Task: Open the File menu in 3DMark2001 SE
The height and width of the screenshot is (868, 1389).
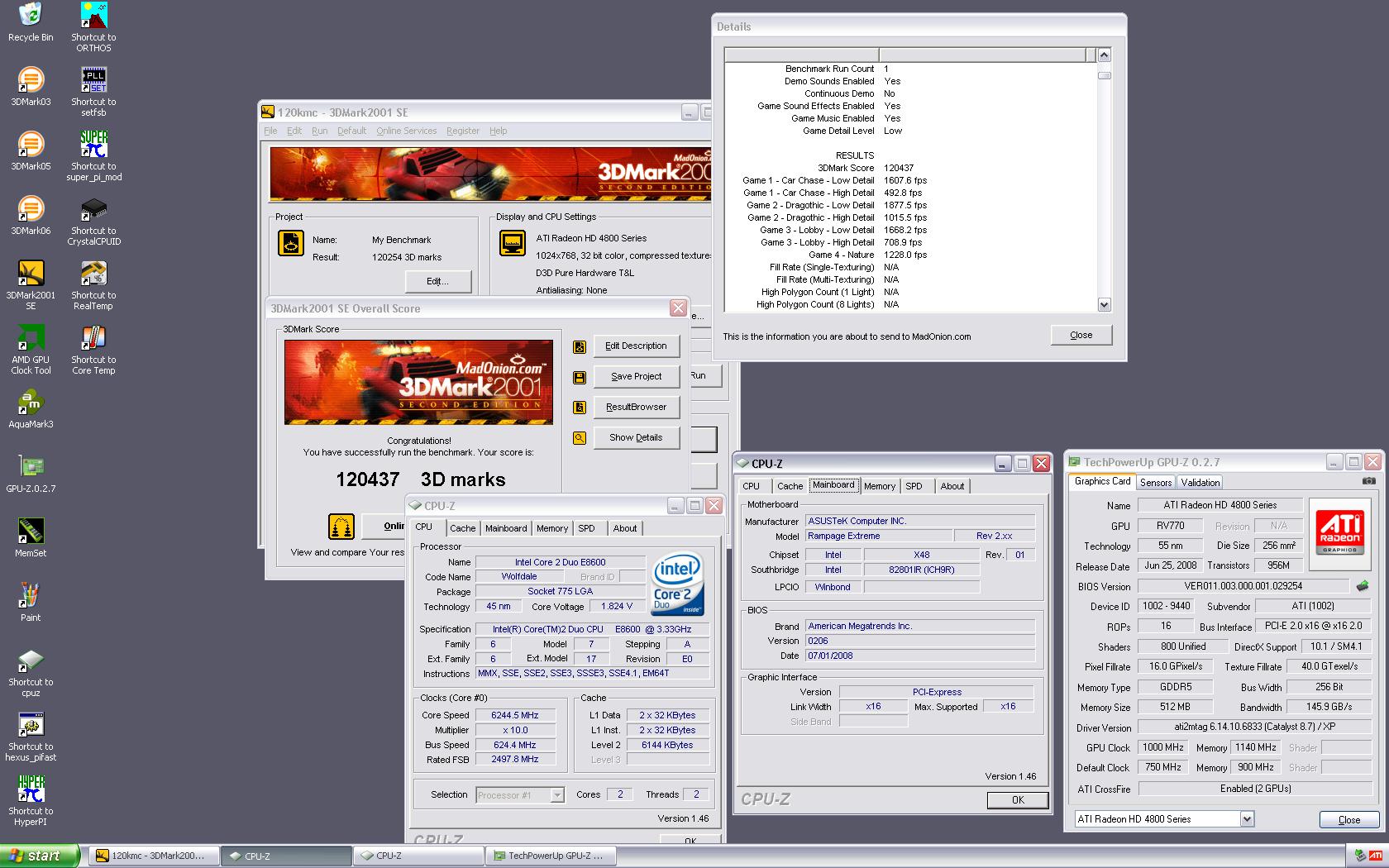Action: tap(270, 131)
